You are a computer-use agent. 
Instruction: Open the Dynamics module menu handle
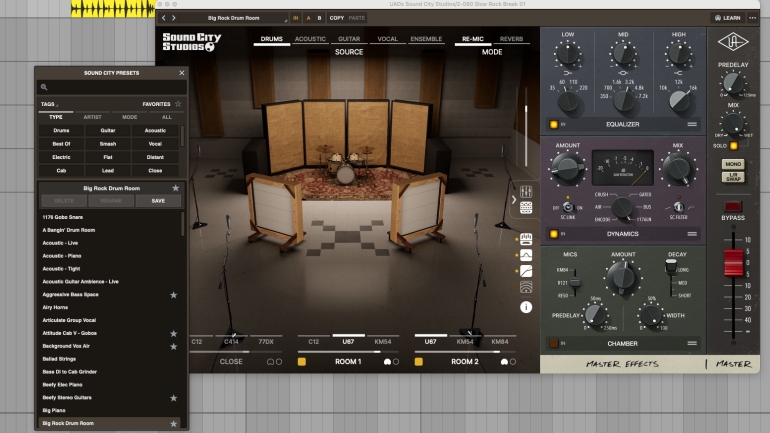click(x=692, y=234)
